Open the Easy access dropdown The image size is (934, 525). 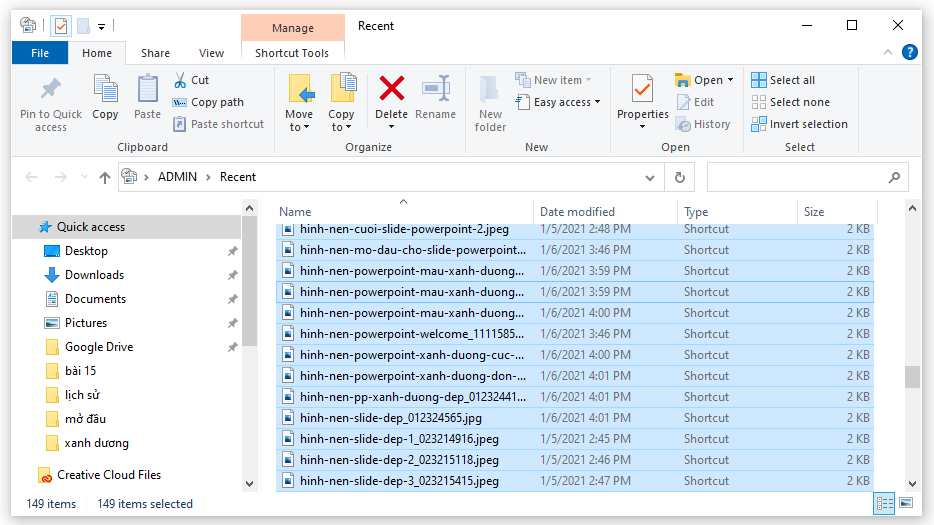tap(560, 102)
